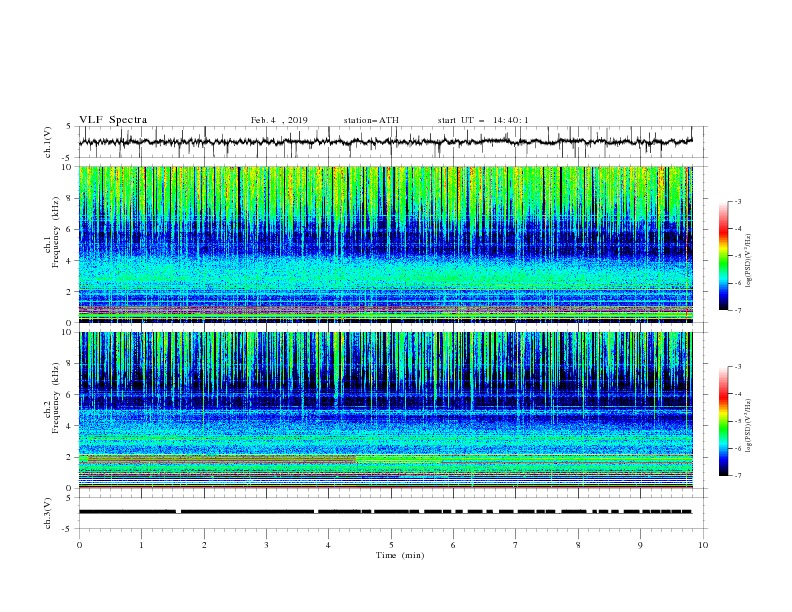Click the "-6" label on ch.1 color bar
The width and height of the screenshot is (792, 612).
point(738,283)
